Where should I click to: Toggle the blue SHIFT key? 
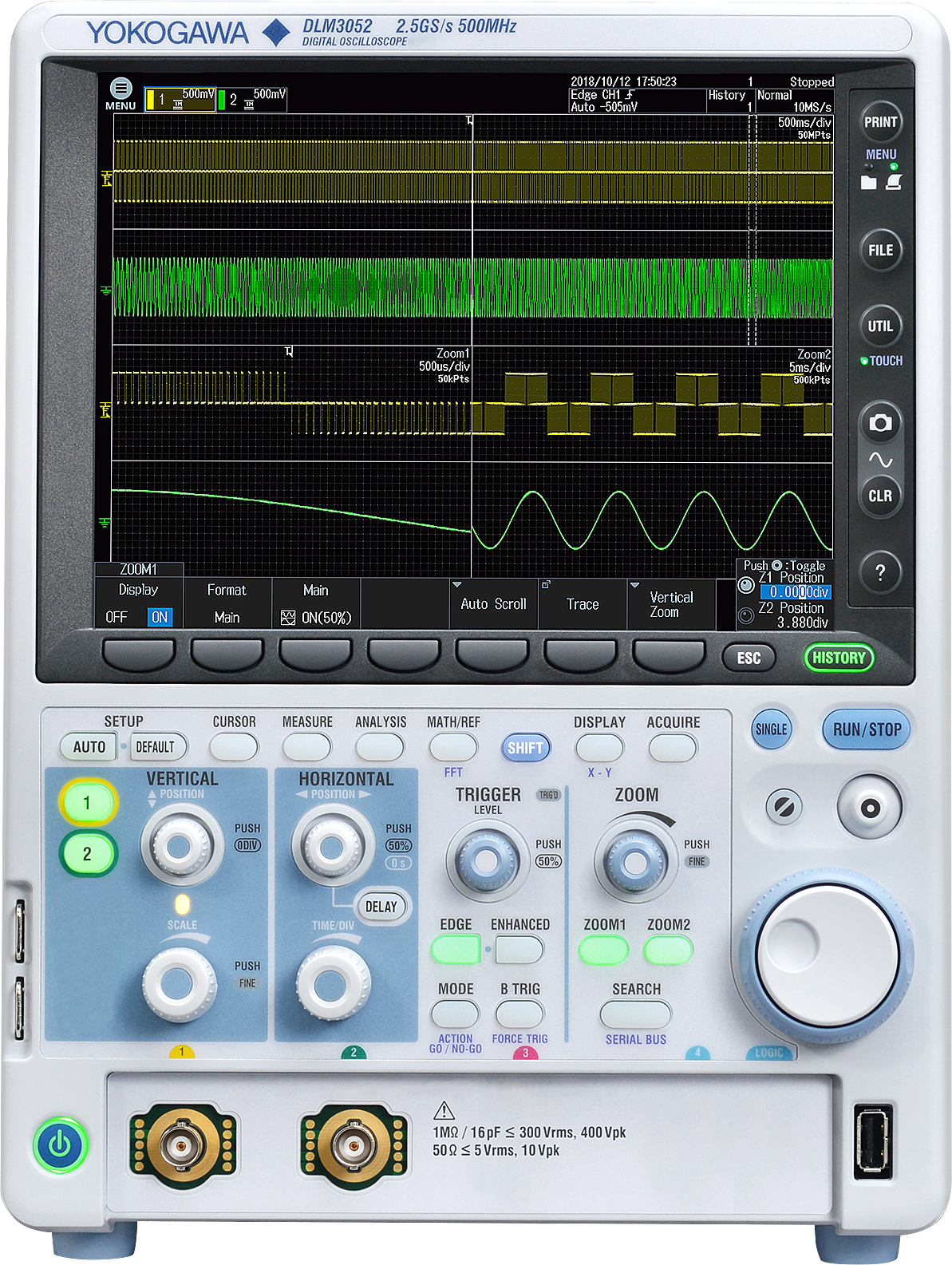point(525,748)
